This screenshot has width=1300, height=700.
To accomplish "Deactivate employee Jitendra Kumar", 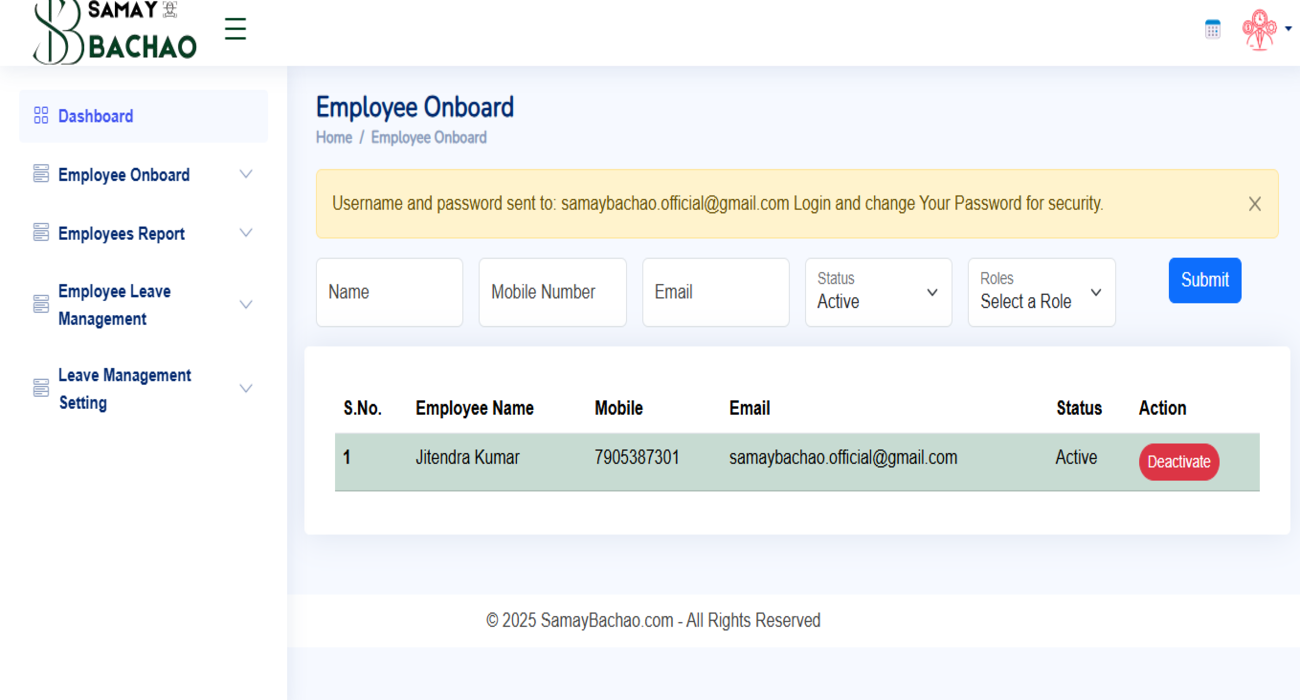I will click(x=1178, y=461).
